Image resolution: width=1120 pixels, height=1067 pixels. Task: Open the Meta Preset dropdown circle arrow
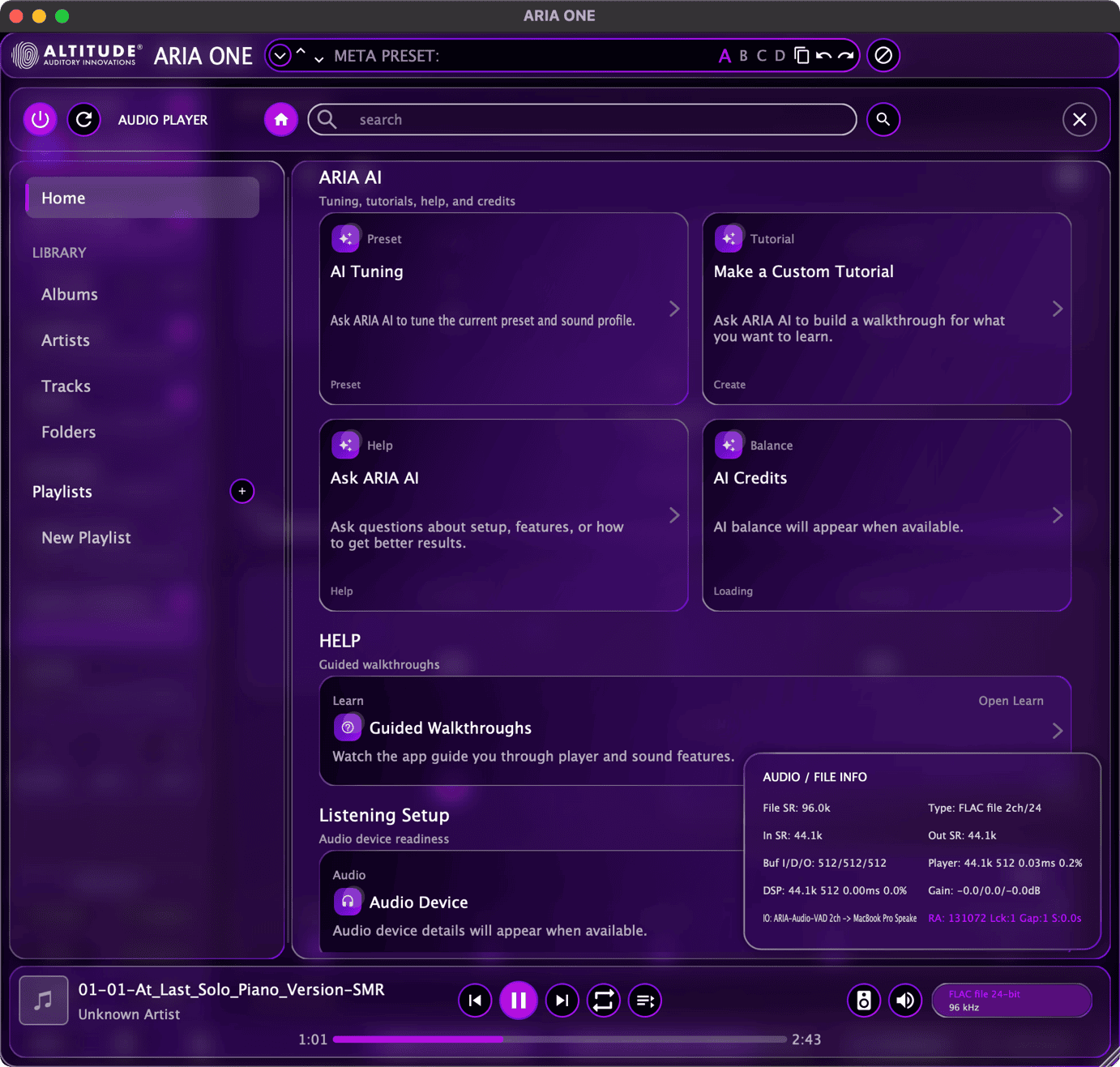[x=280, y=56]
